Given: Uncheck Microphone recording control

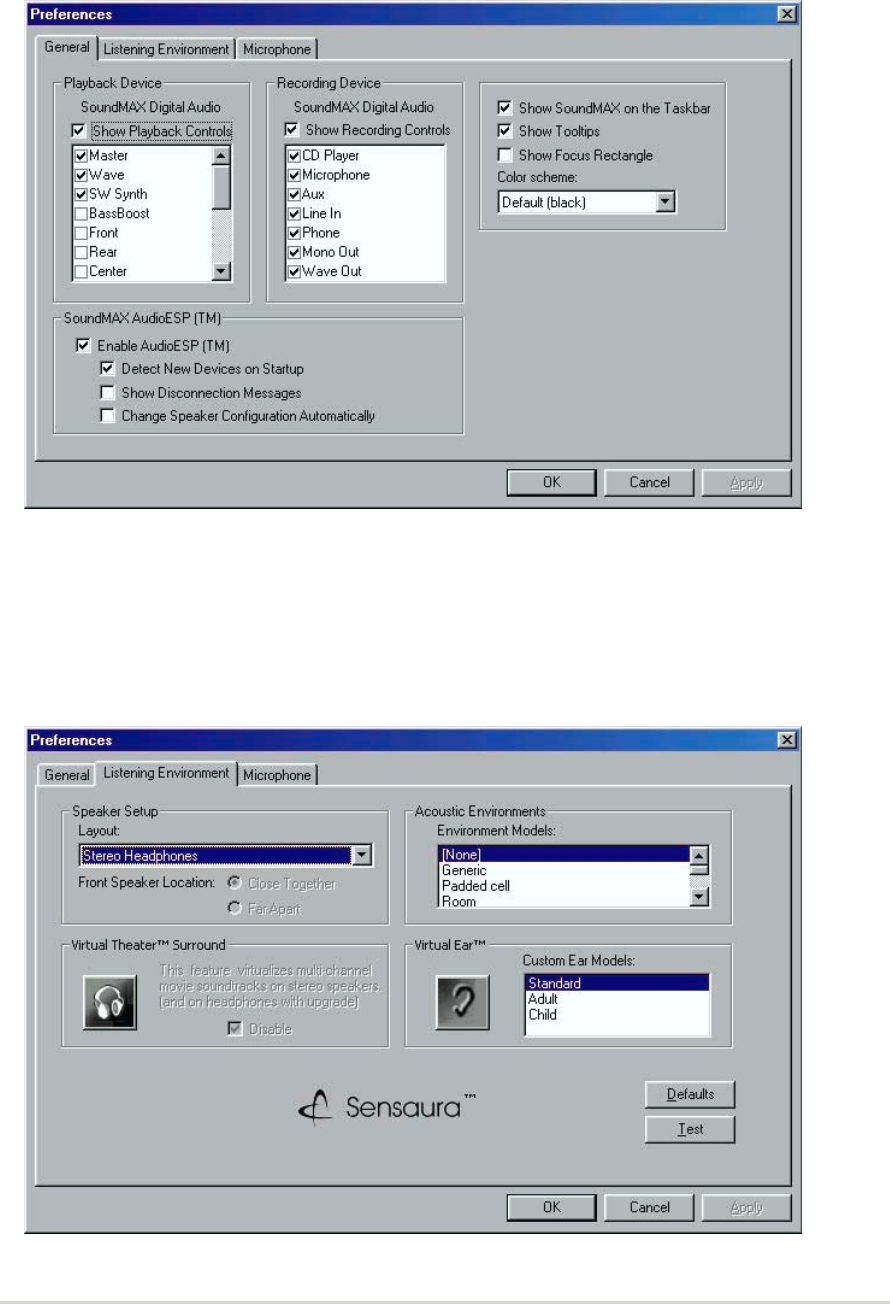Looking at the screenshot, I should 293,175.
